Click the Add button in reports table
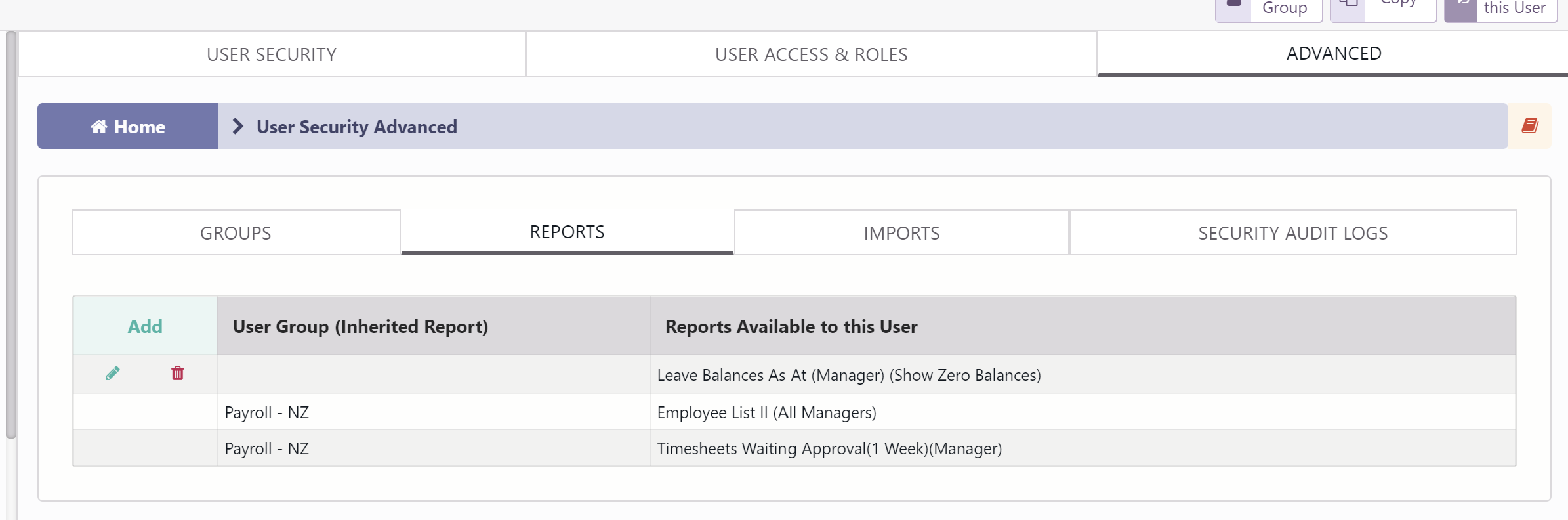Image resolution: width=1568 pixels, height=520 pixels. (145, 326)
